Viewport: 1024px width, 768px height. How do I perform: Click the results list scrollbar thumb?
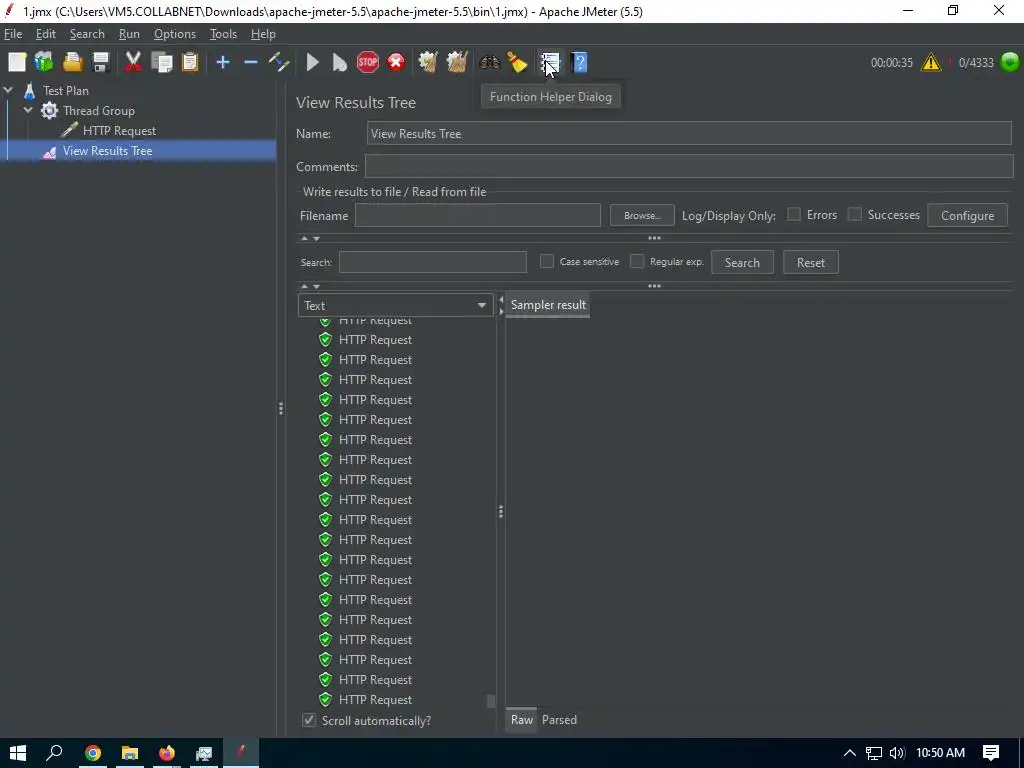pyautogui.click(x=491, y=701)
